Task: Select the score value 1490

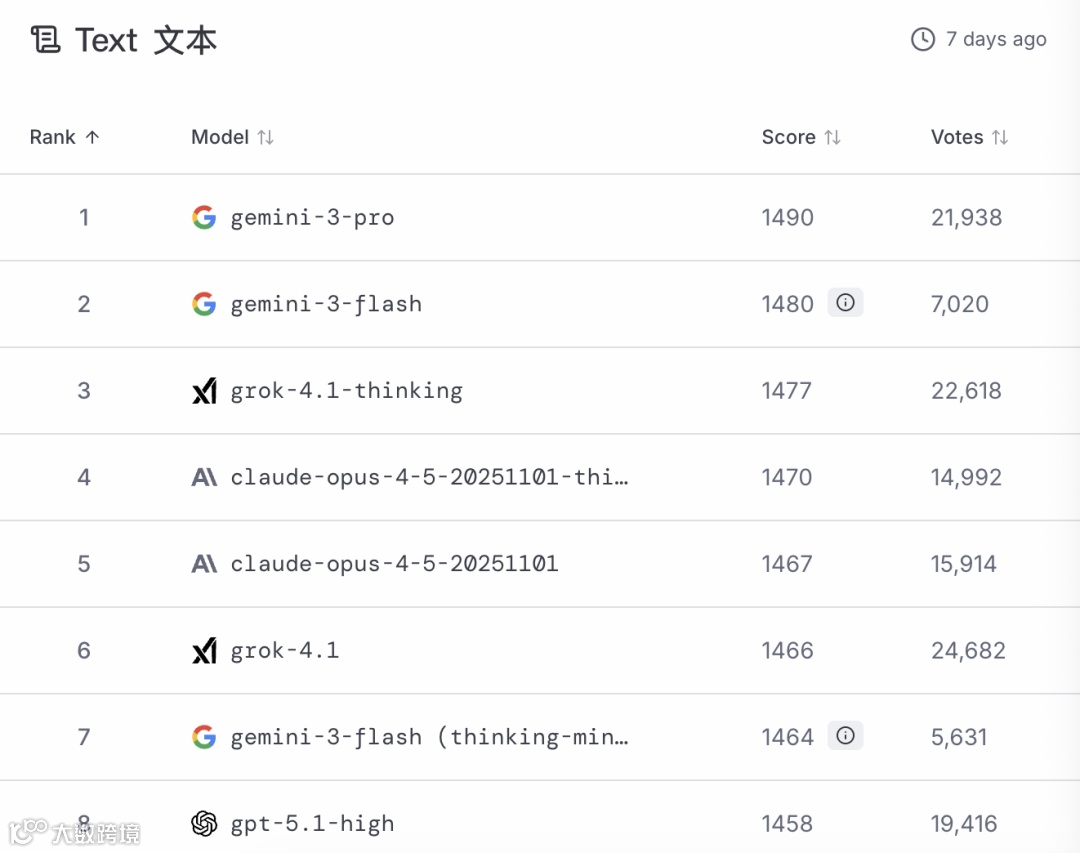Action: (787, 218)
